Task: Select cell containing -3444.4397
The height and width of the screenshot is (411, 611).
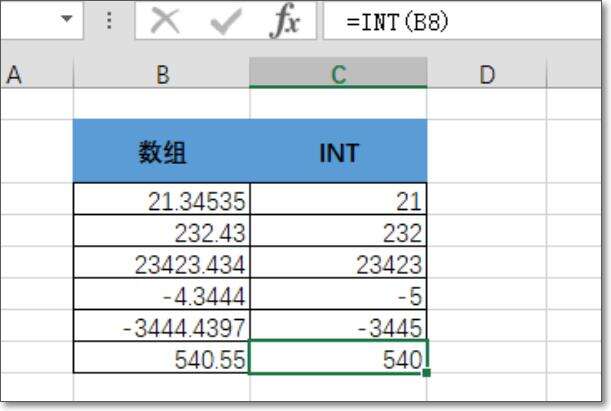Action: (x=162, y=326)
